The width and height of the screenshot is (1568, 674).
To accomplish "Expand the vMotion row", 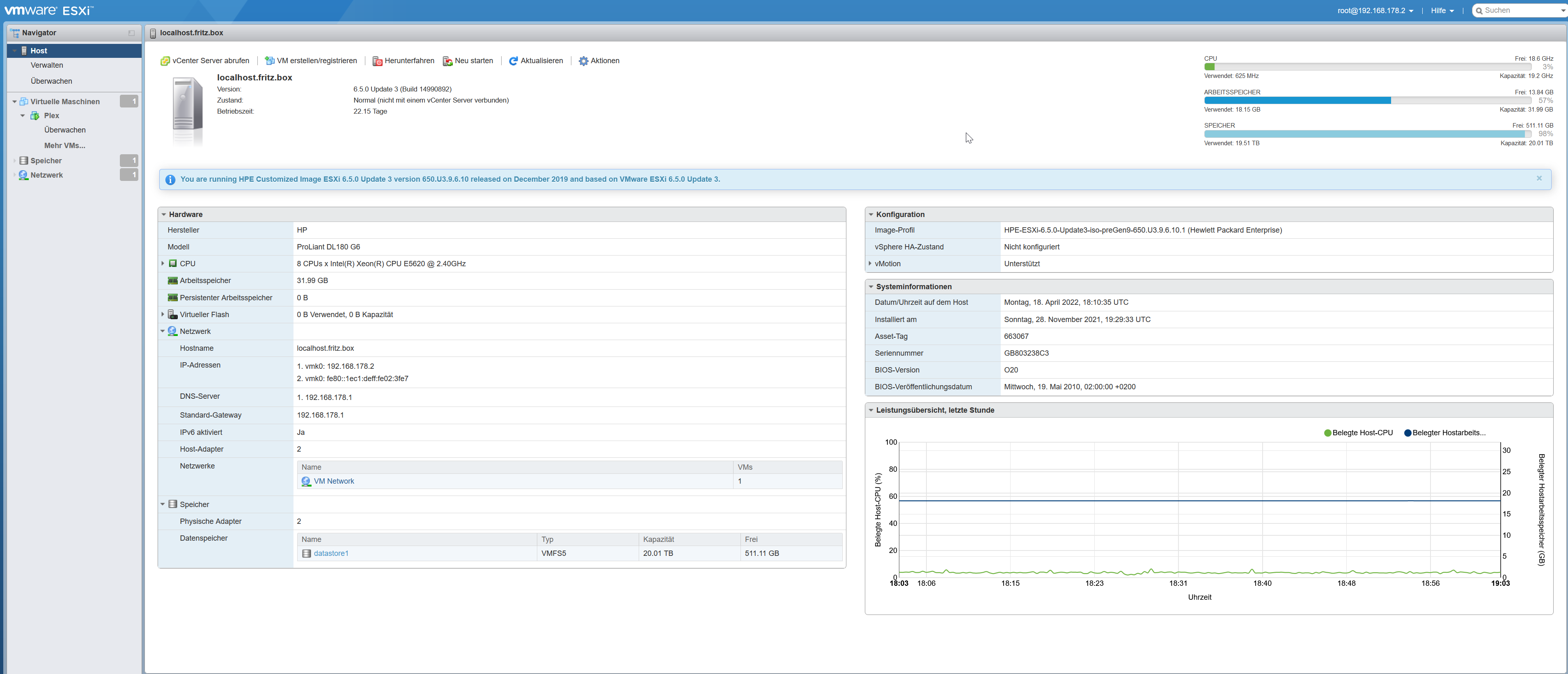I will 870,263.
